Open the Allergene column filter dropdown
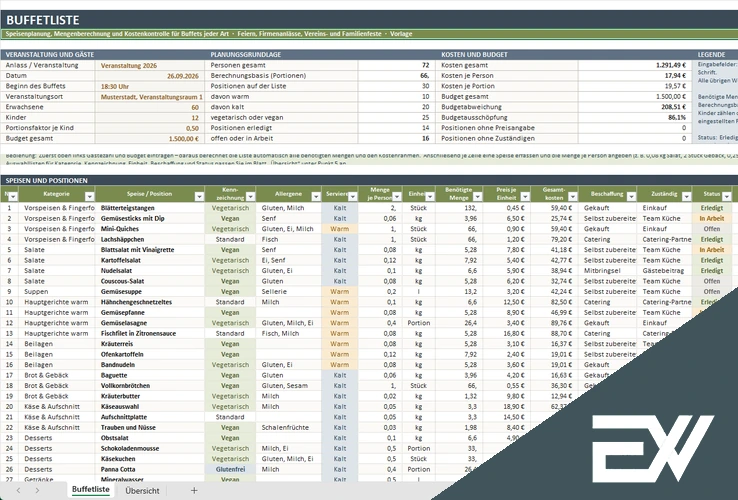This screenshot has height=500, width=738. coord(316,197)
